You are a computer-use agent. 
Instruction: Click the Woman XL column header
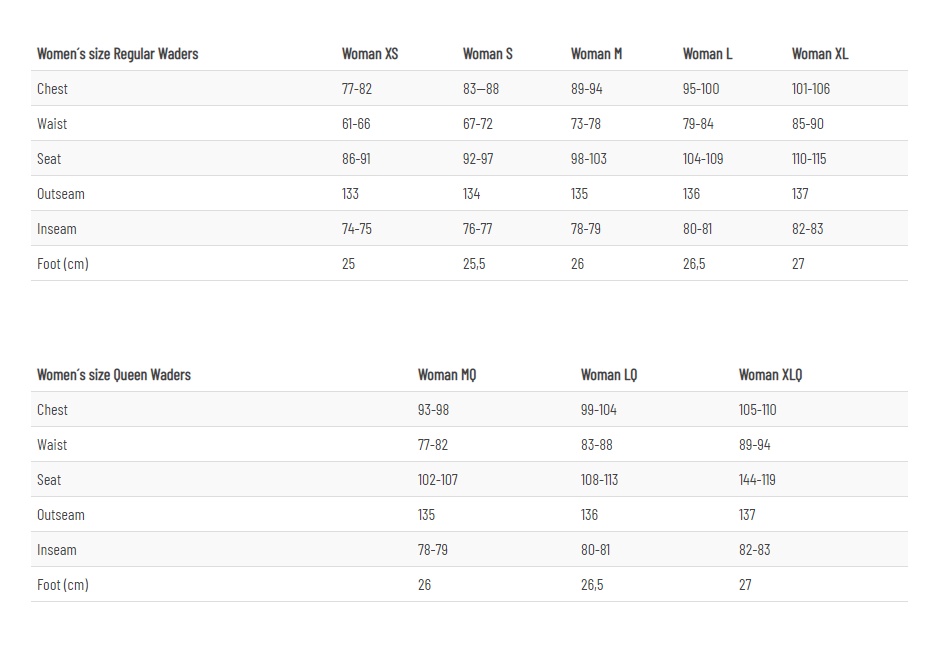coord(819,54)
